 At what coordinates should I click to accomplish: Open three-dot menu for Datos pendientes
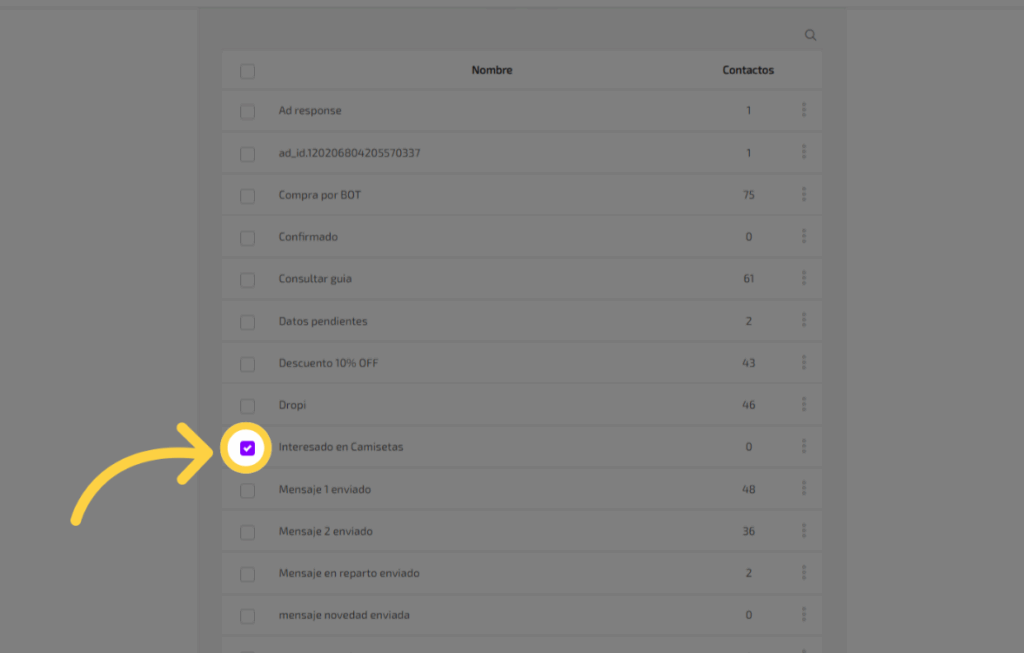pos(804,320)
